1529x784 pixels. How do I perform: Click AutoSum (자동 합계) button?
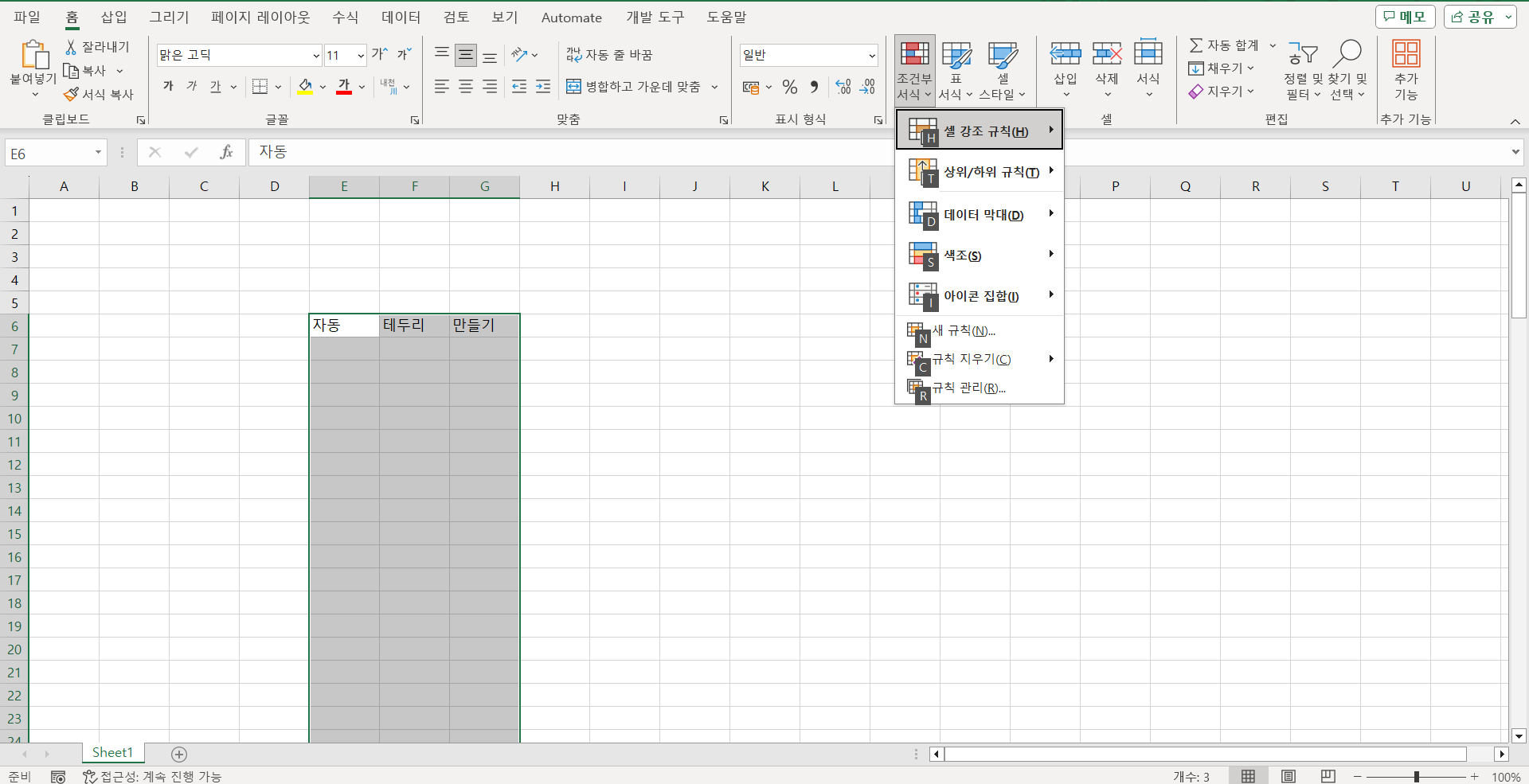click(1224, 45)
